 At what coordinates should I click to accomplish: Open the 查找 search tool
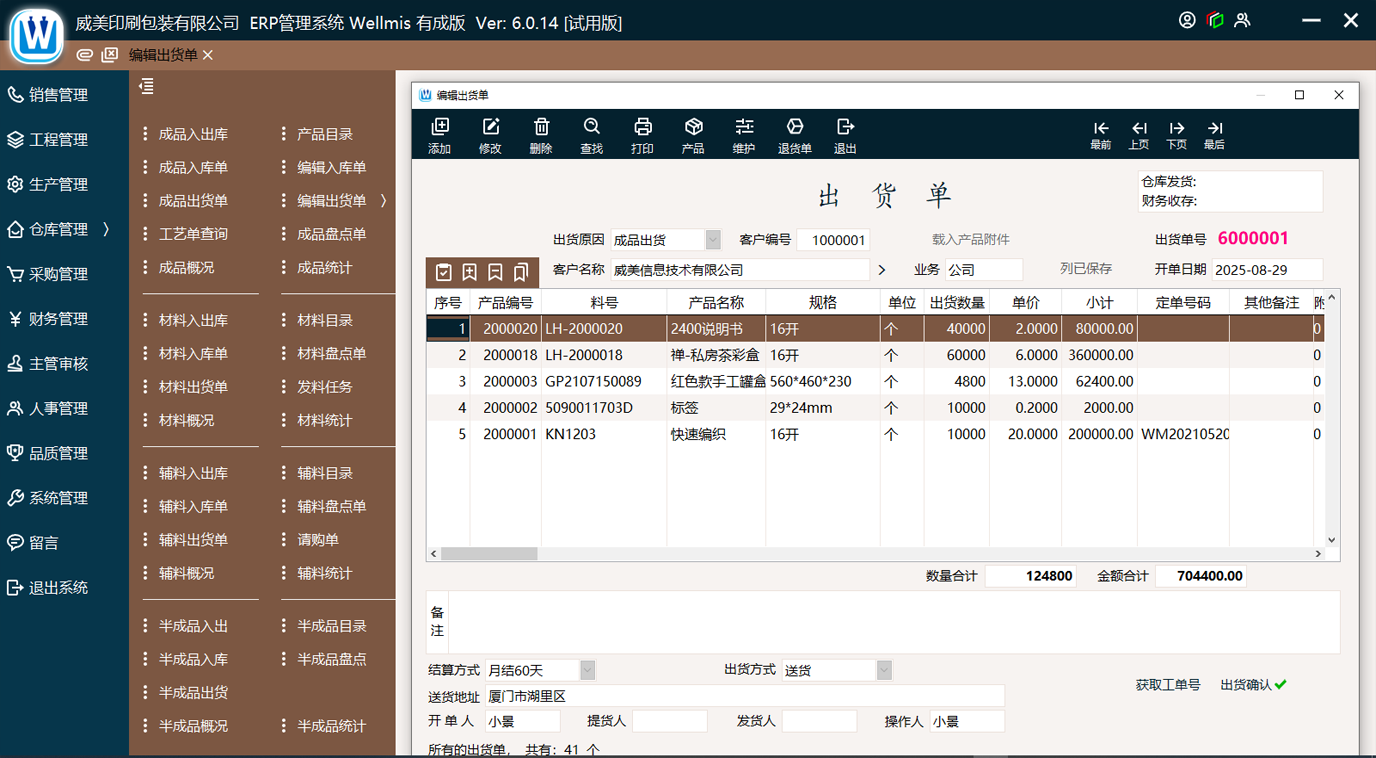[592, 133]
